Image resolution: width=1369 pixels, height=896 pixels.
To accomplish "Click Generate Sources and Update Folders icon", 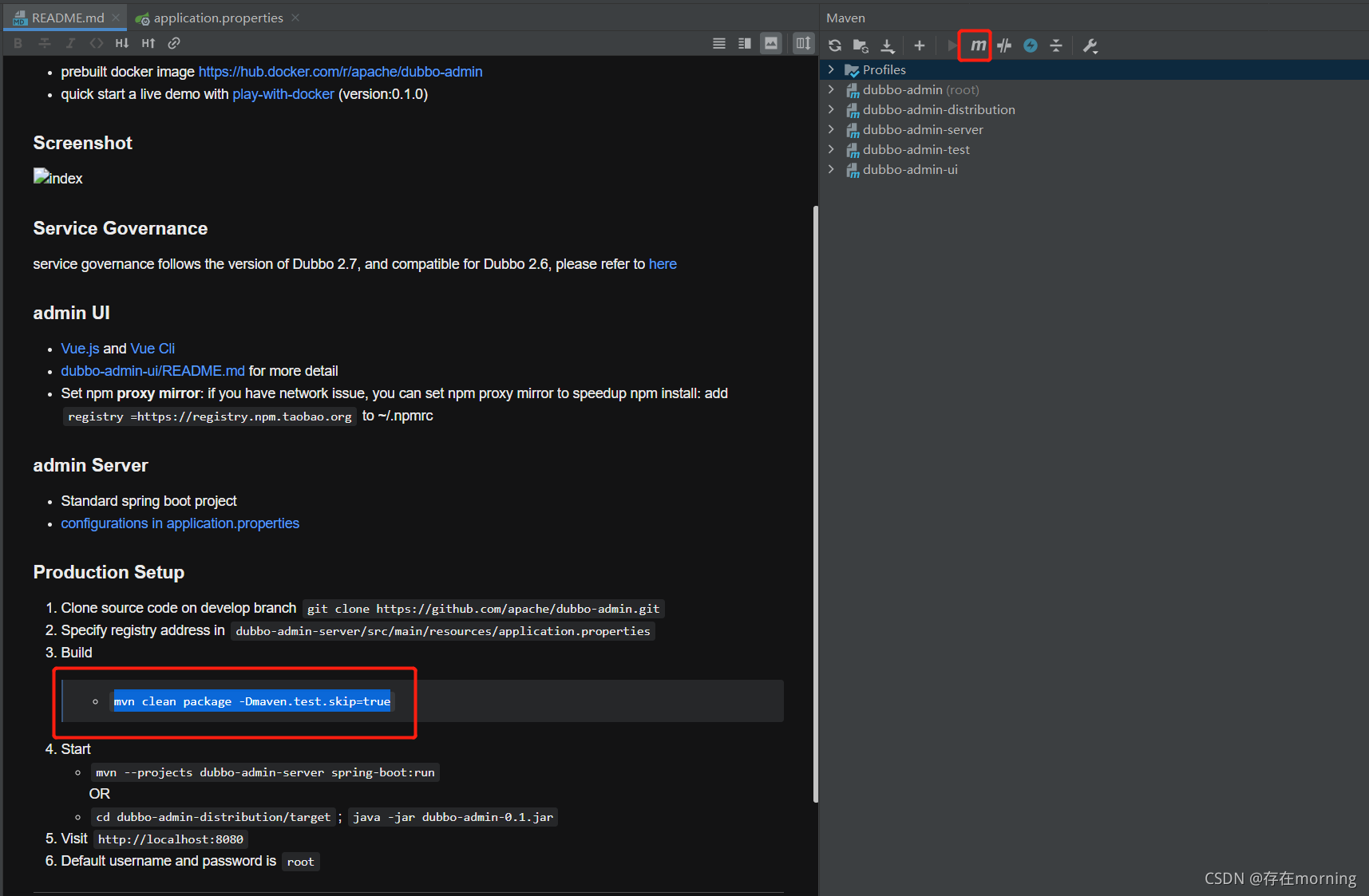I will coord(861,45).
